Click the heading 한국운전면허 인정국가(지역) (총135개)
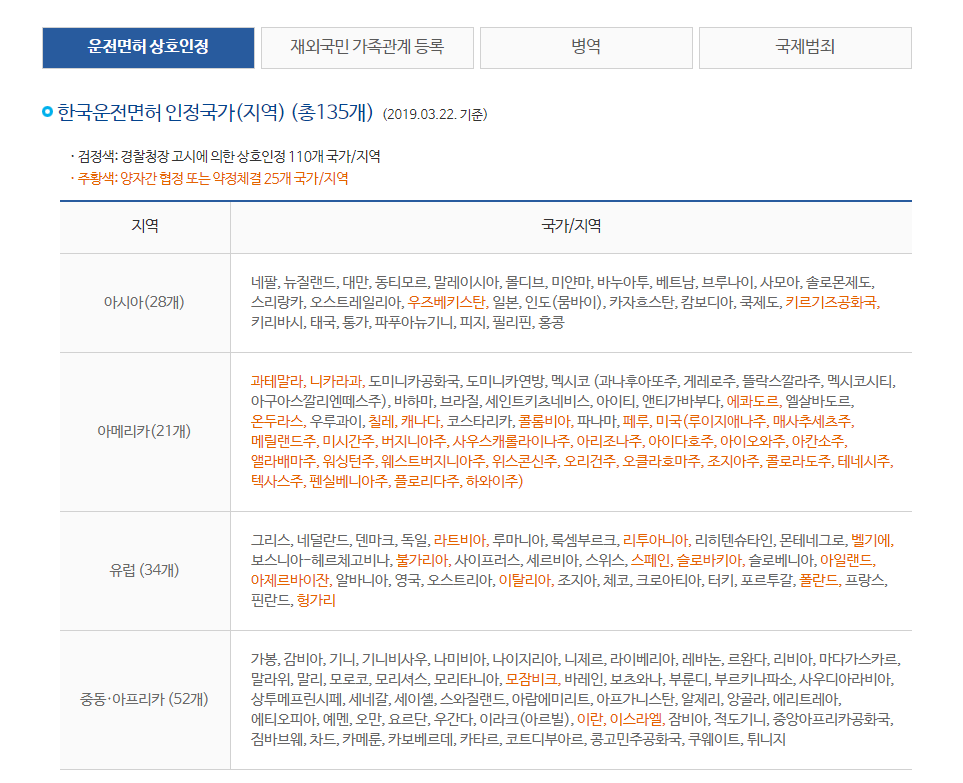This screenshot has width=963, height=783. (x=215, y=112)
